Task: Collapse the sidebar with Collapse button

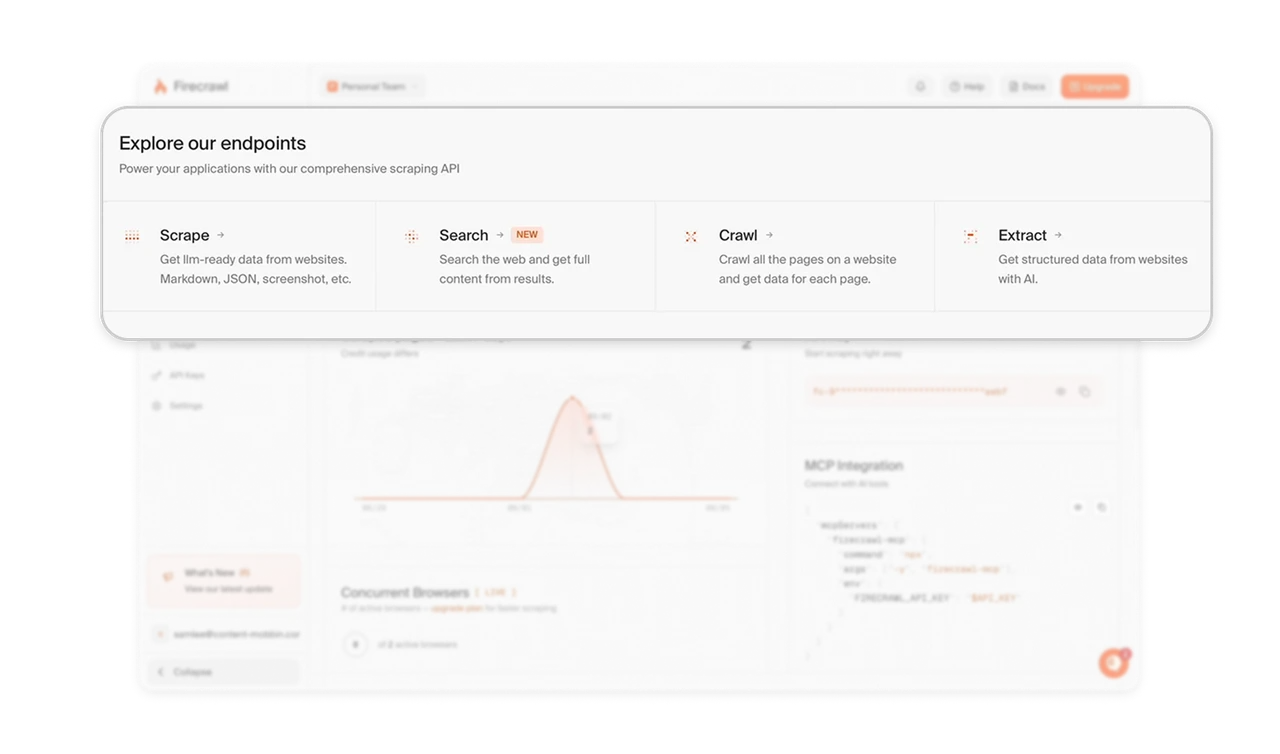Action: click(x=223, y=672)
